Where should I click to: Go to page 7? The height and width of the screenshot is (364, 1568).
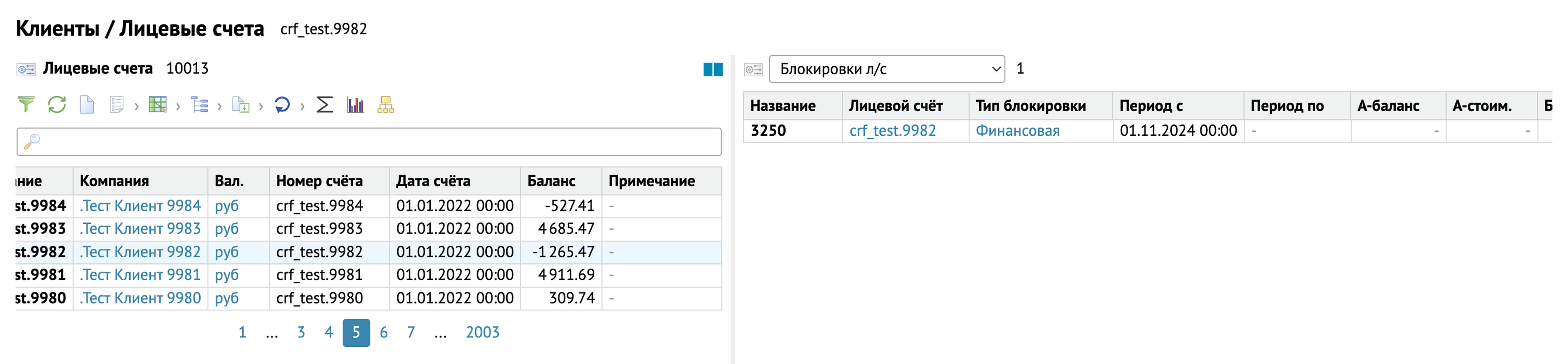click(411, 332)
